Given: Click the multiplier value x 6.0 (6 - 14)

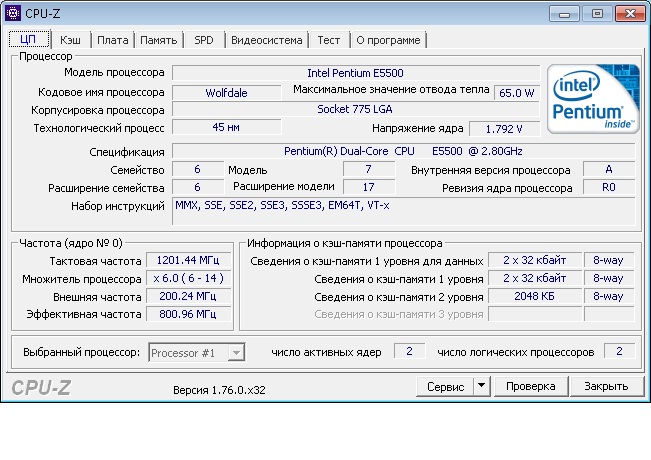Looking at the screenshot, I should point(188,278).
